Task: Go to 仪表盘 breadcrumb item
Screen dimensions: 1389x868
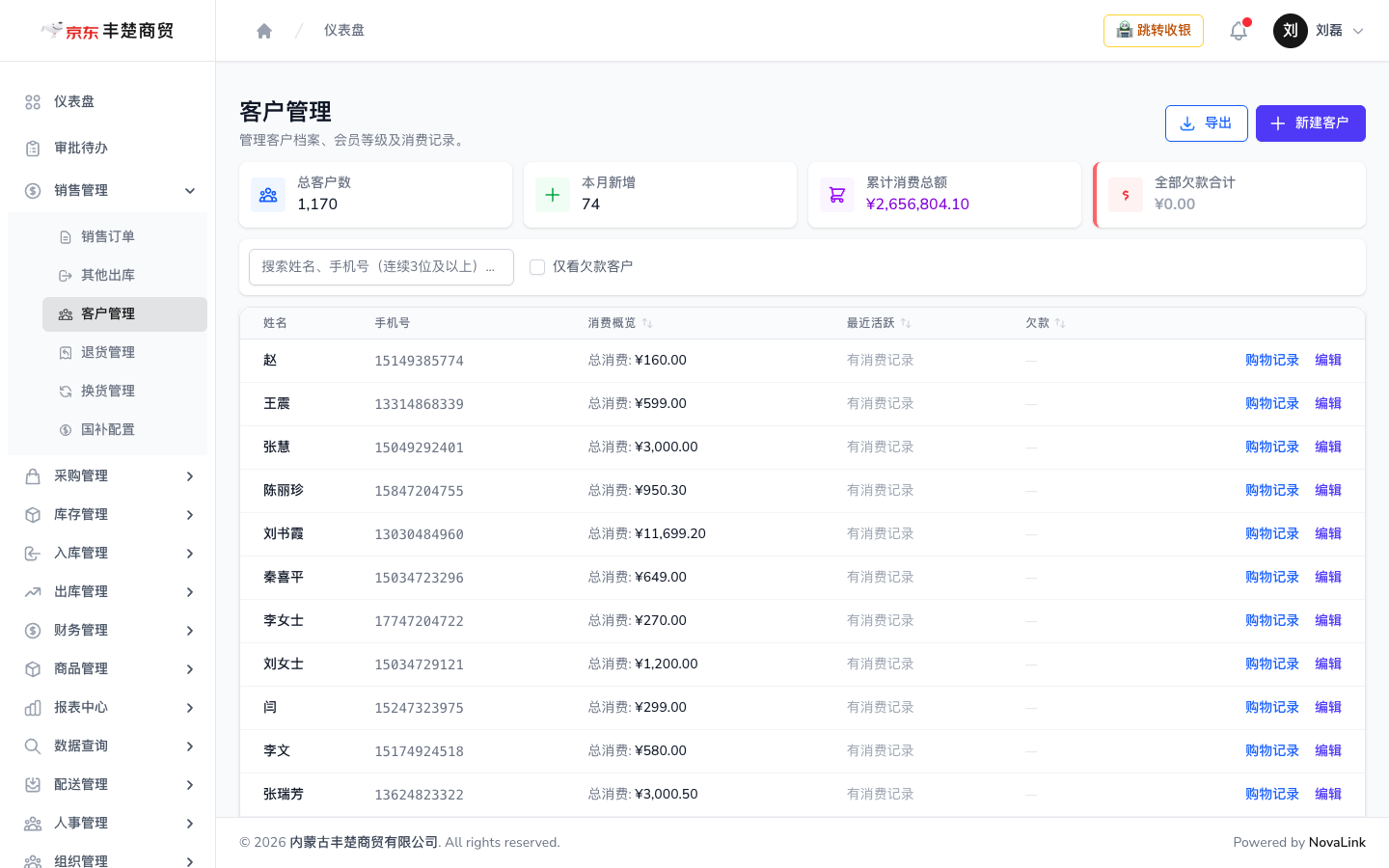Action: click(x=344, y=31)
